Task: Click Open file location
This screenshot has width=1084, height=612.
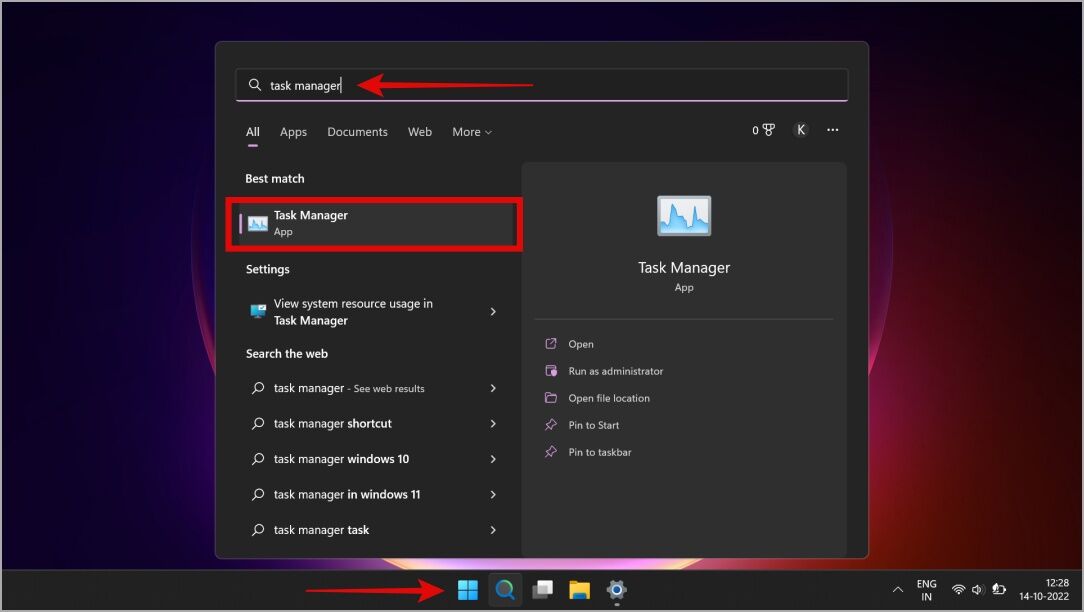Action: (x=609, y=398)
